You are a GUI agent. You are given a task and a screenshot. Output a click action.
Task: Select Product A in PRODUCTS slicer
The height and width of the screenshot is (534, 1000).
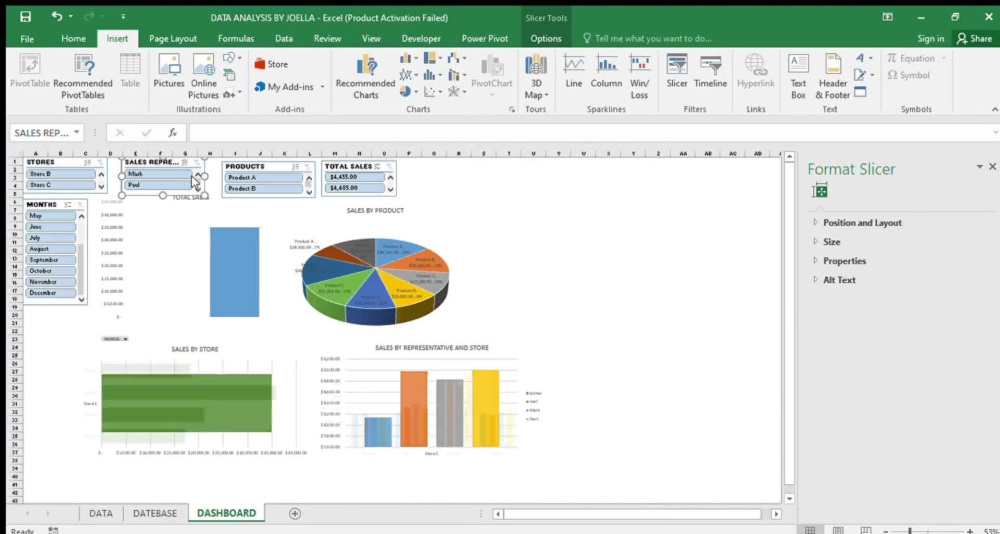click(263, 177)
